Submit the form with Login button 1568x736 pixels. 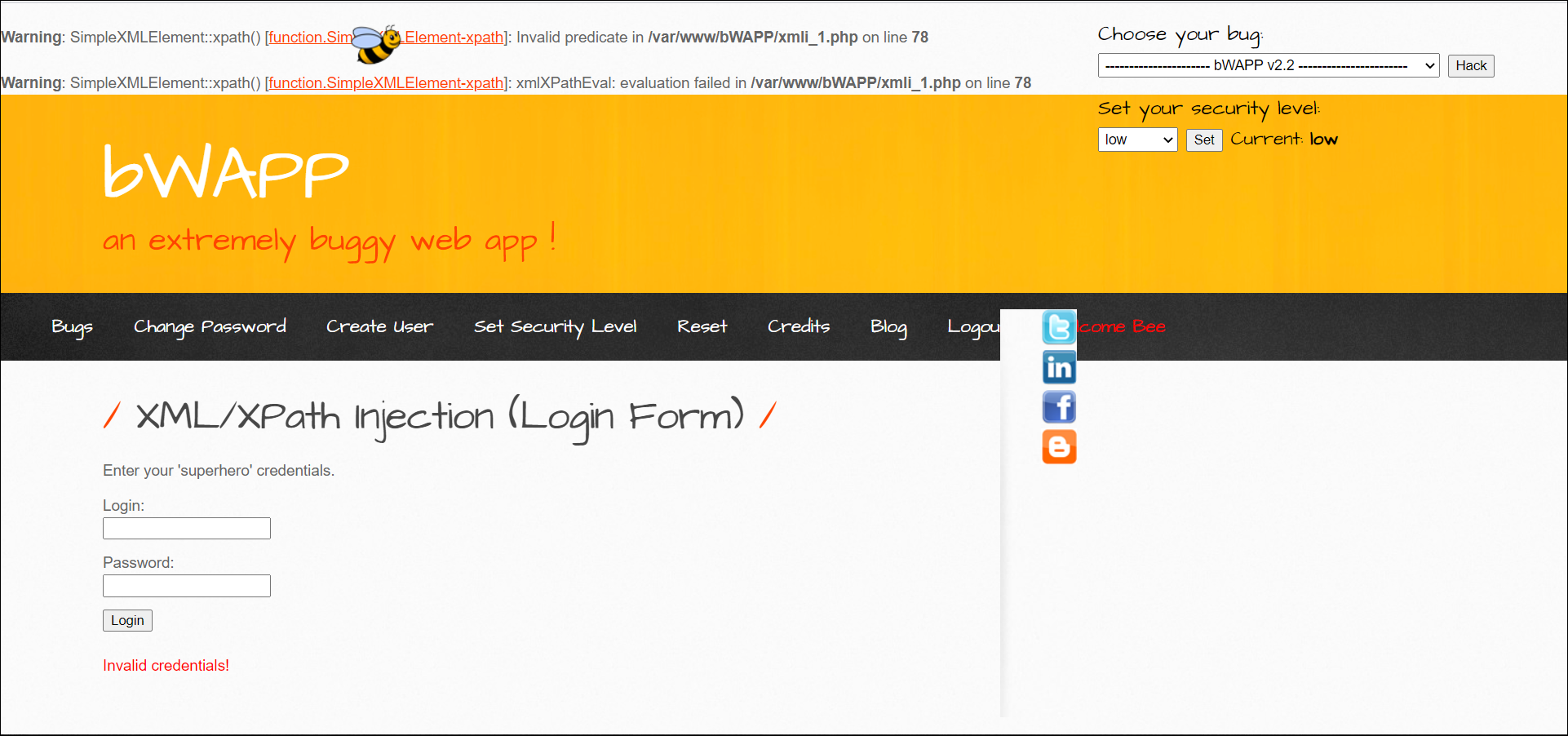(x=127, y=620)
